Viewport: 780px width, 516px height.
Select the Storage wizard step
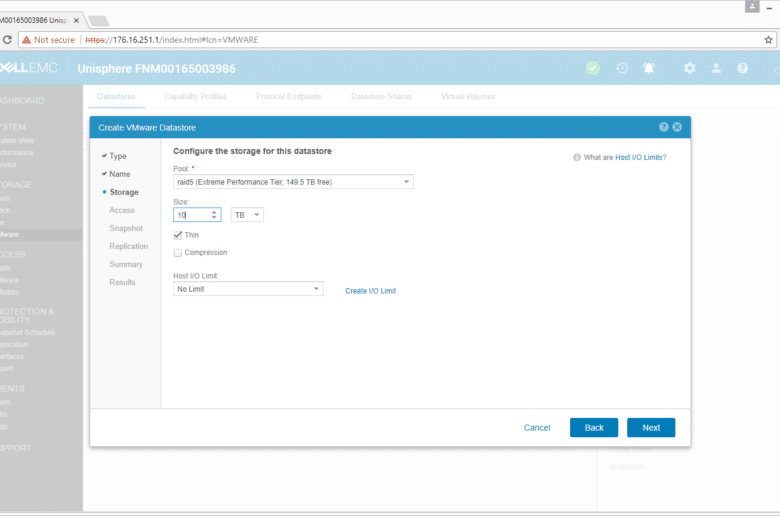point(124,192)
